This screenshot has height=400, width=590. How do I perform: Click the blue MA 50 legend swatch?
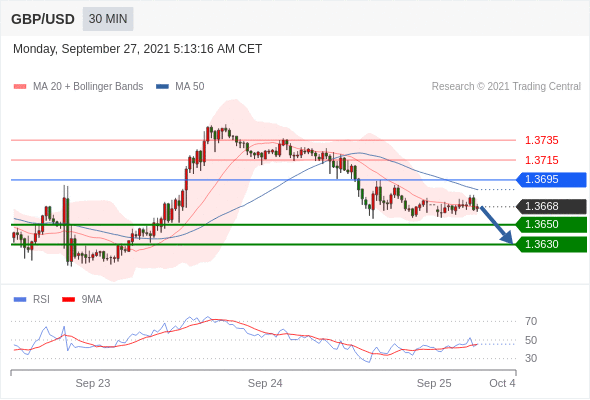click(162, 87)
